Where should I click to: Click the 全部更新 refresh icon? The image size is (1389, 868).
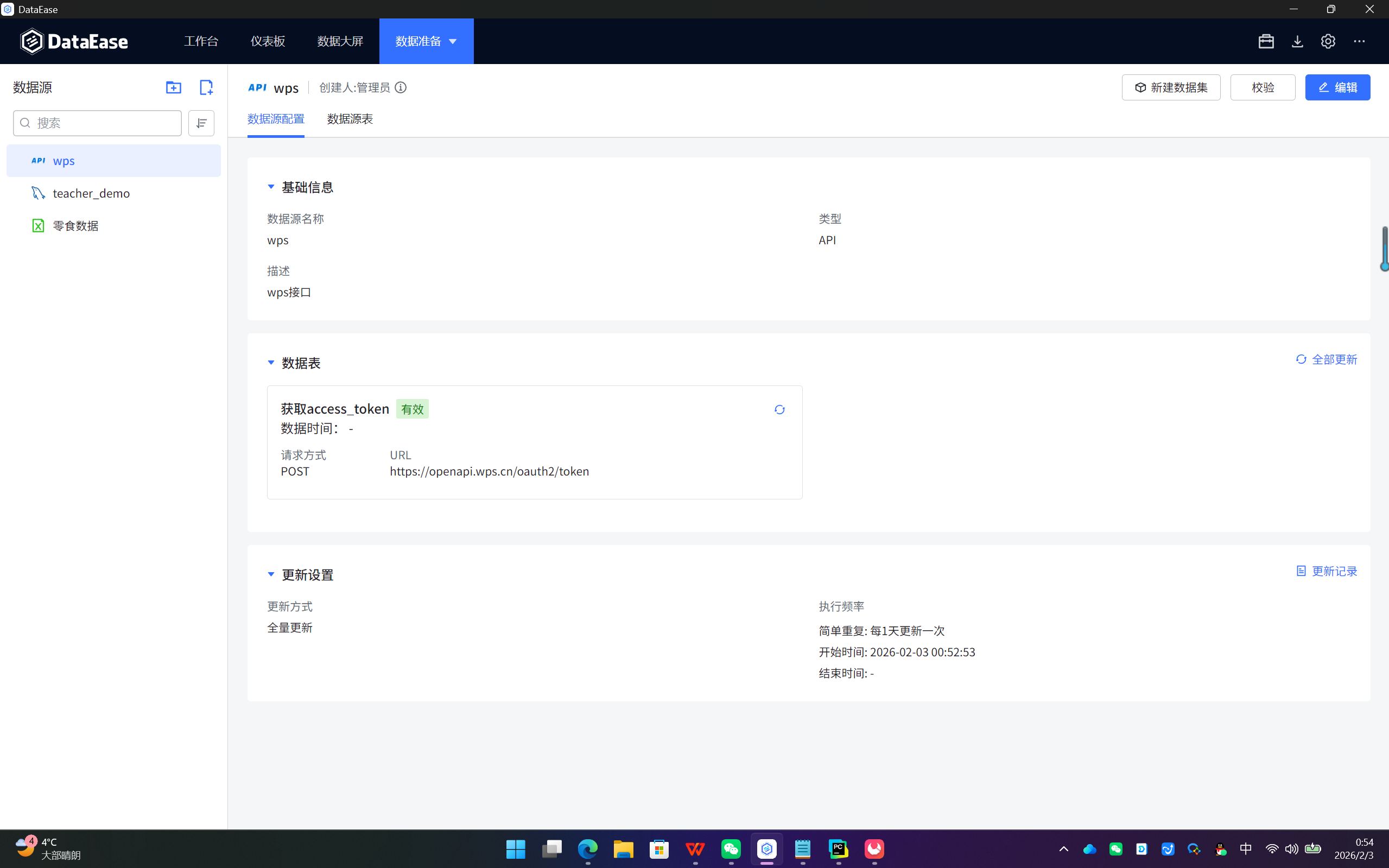click(x=1302, y=359)
